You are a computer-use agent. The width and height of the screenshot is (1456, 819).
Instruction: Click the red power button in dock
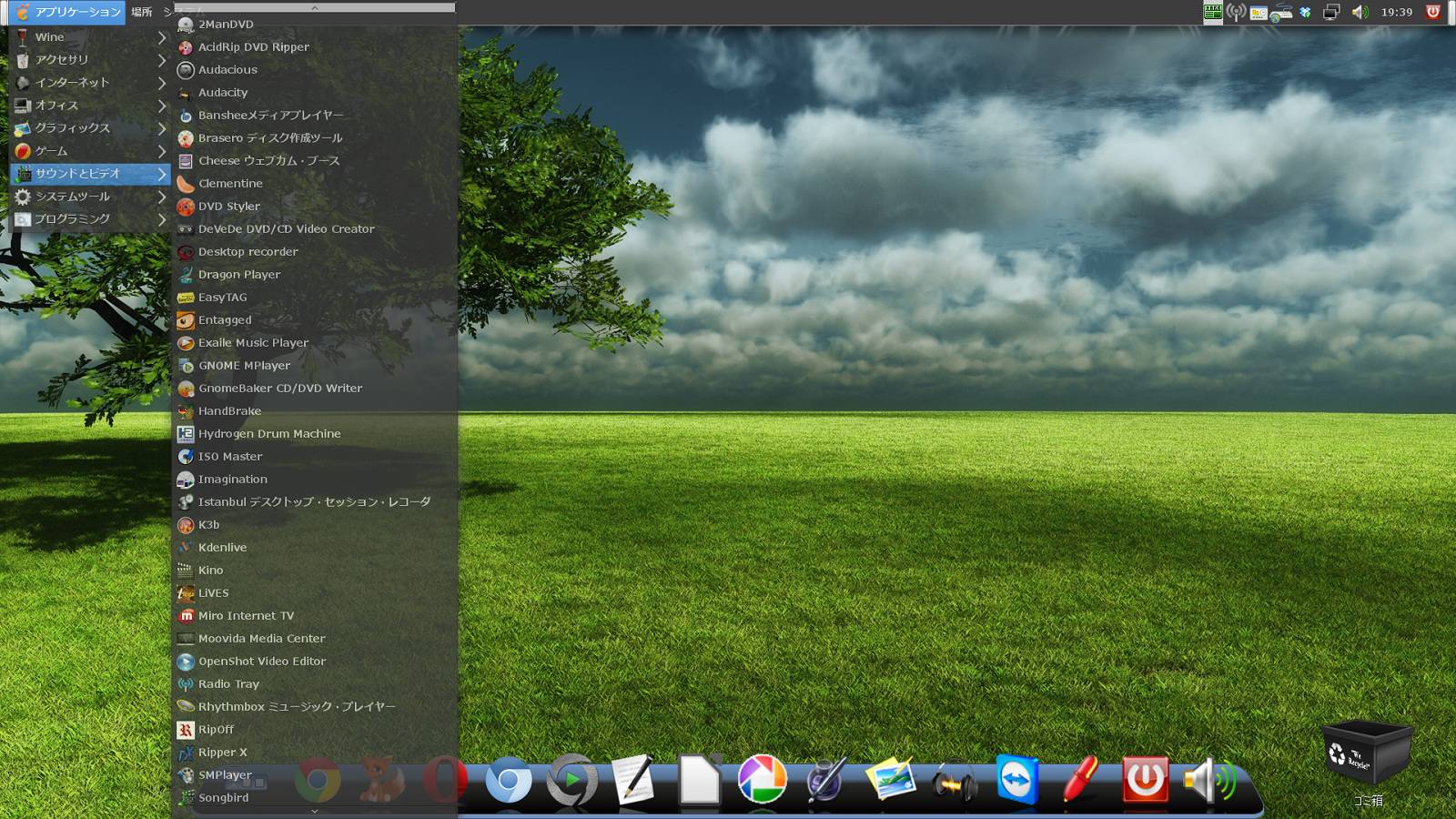click(1145, 780)
